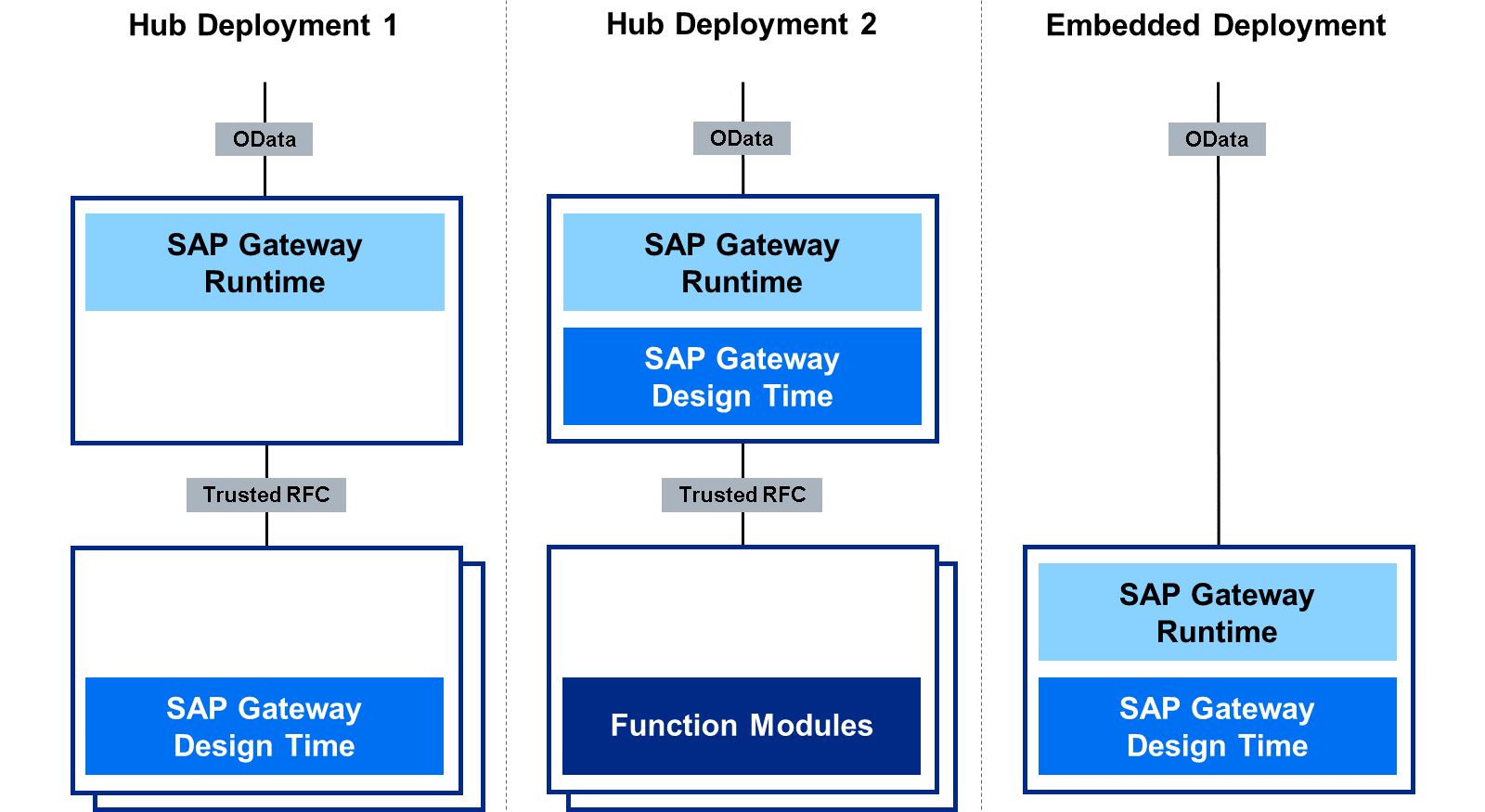
Task: Click SAP Gateway Design Time in Embedded Deployment
Action: coord(1218,727)
